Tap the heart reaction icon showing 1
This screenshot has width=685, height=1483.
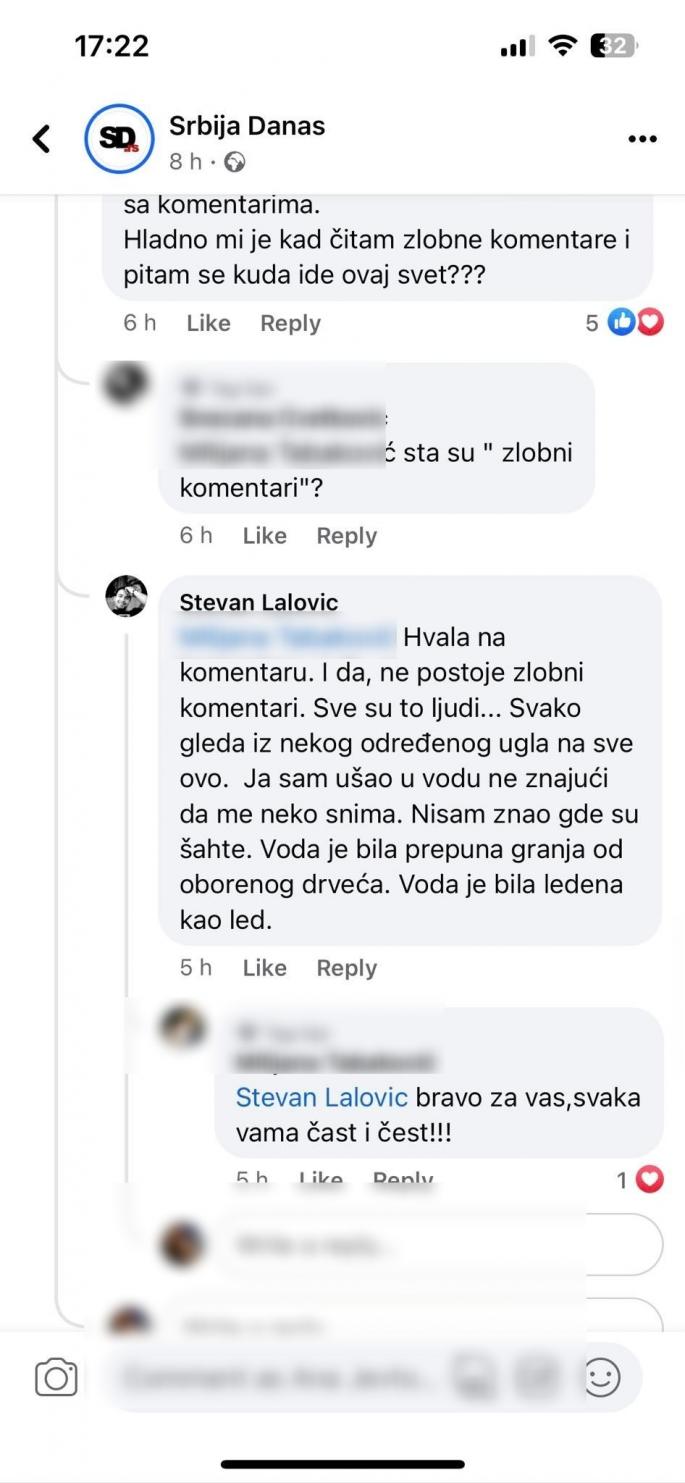[650, 1180]
